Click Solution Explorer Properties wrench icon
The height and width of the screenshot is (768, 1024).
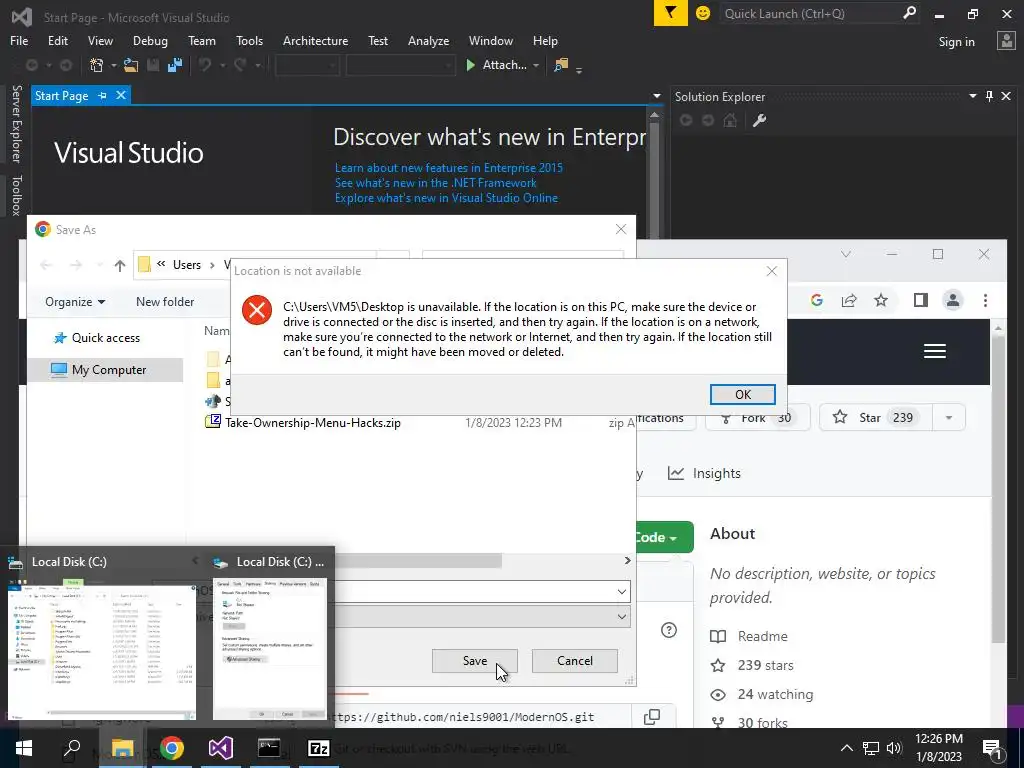[x=759, y=120]
